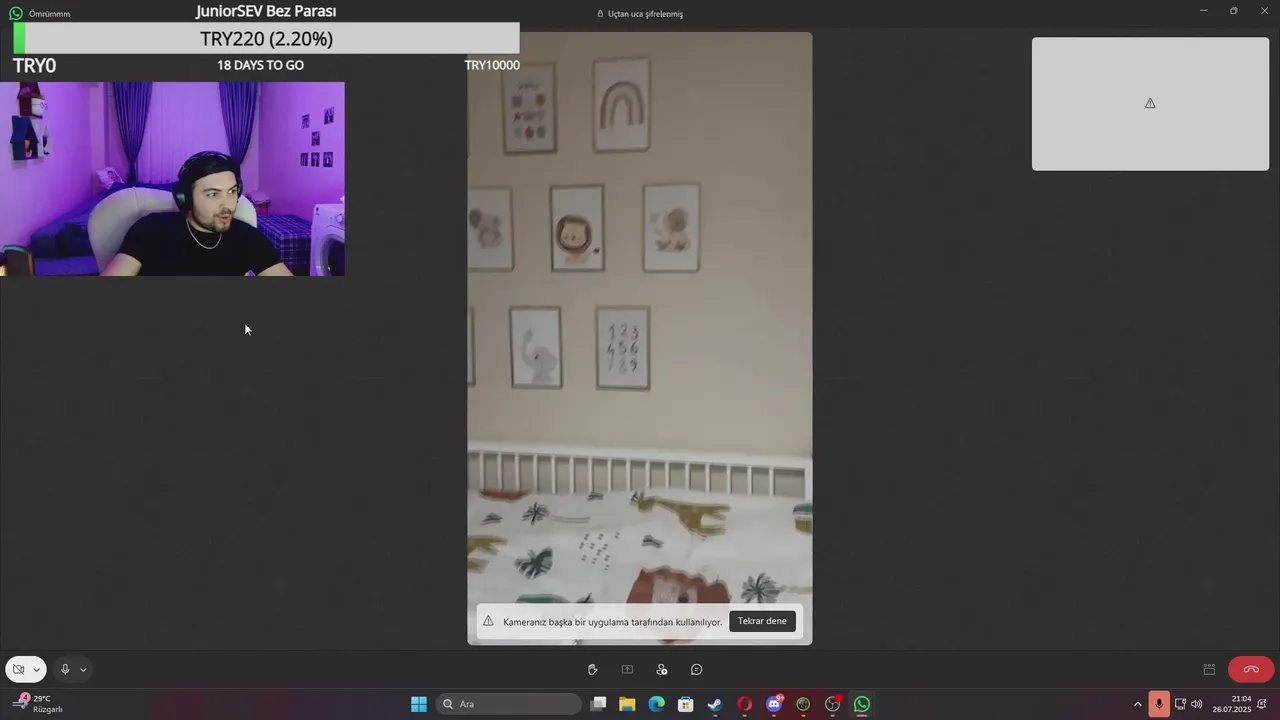Start screen sharing

627,670
